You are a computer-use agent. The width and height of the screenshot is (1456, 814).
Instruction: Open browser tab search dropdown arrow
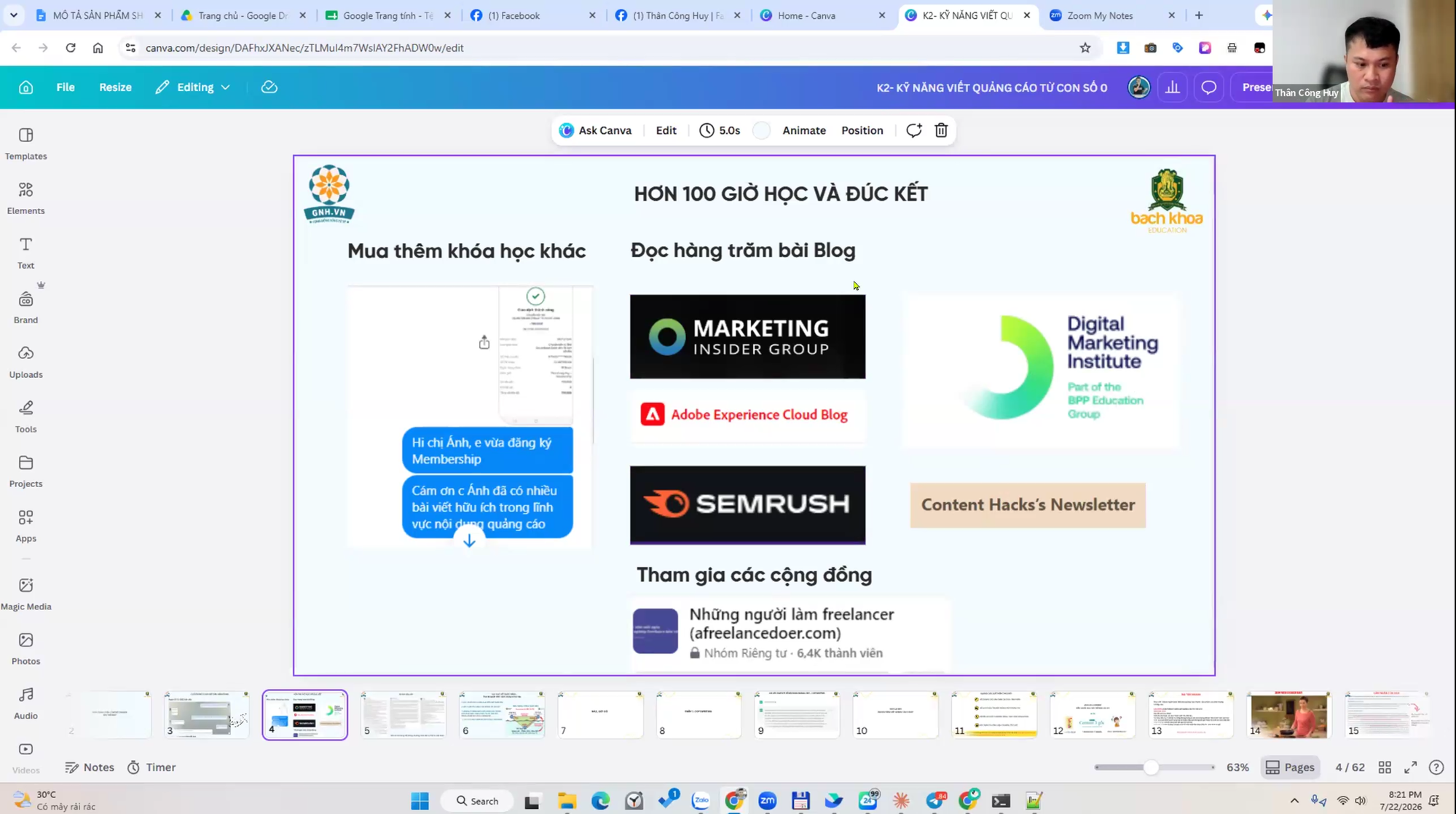[14, 15]
